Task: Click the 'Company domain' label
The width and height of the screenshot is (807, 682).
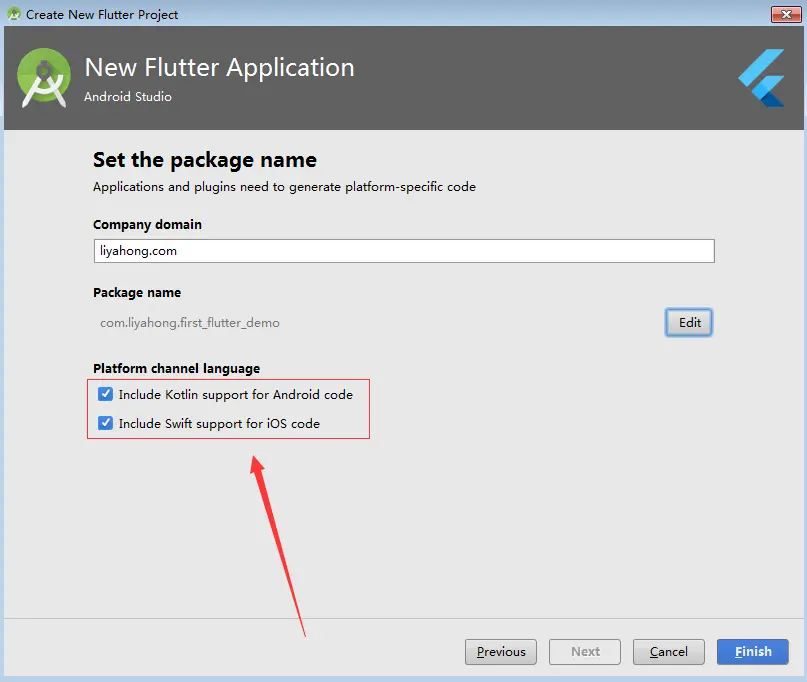Action: coord(147,224)
